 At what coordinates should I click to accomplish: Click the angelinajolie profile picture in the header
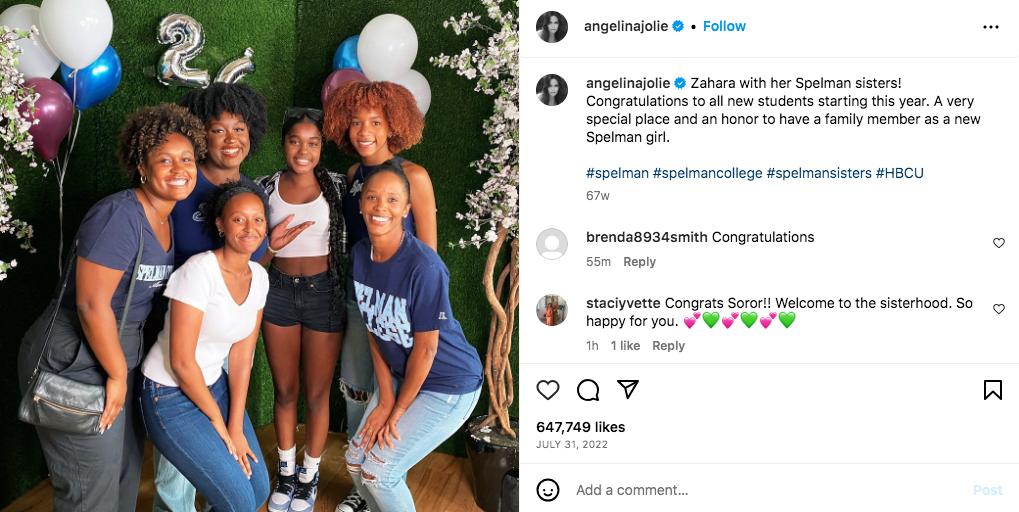[x=552, y=27]
